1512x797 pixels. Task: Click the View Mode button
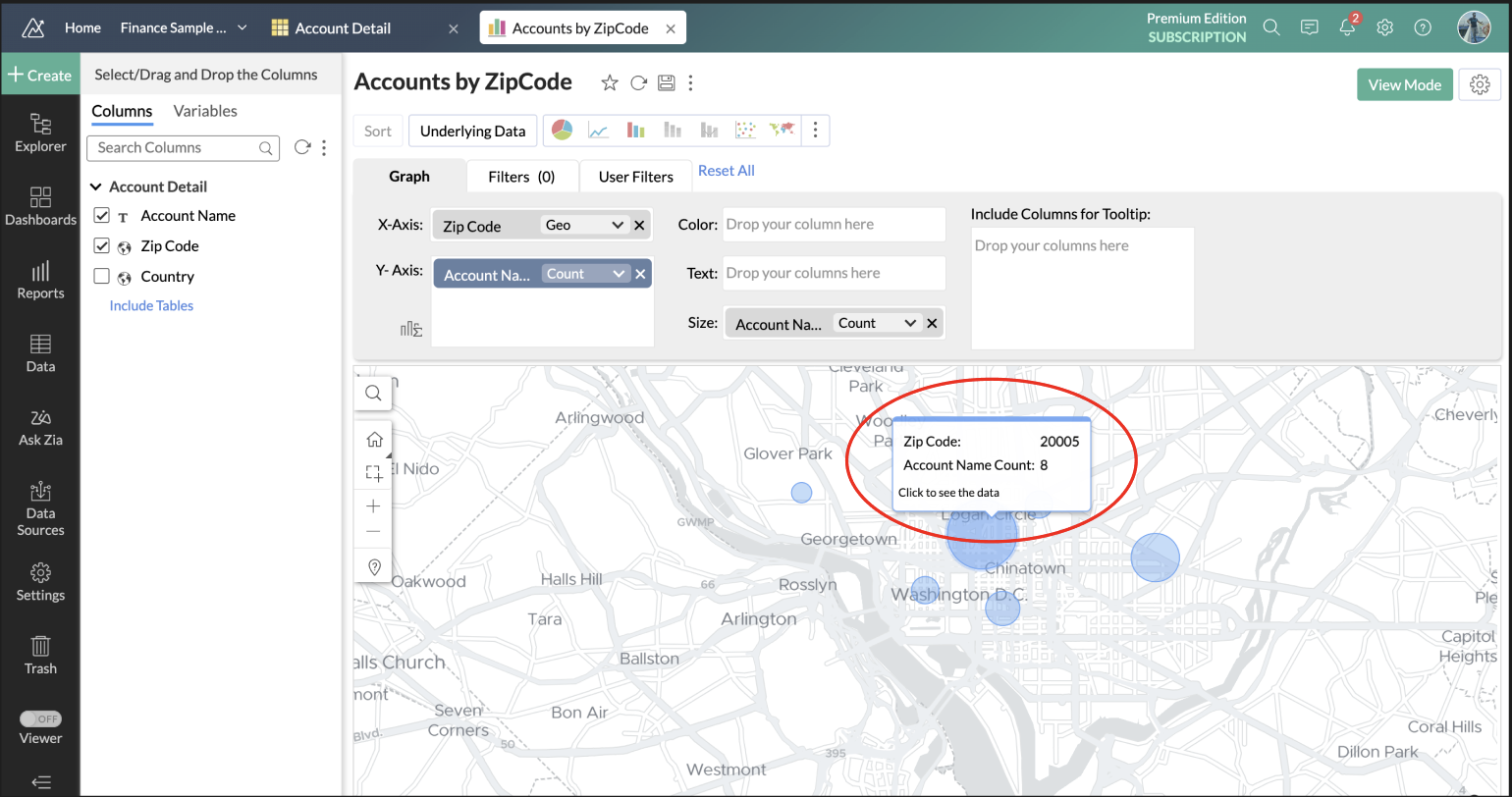coord(1404,84)
